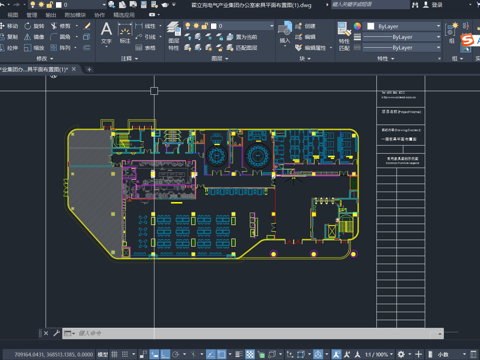Expand the Modify (修改) panel
This screenshot has height=360, width=480.
(x=45, y=58)
